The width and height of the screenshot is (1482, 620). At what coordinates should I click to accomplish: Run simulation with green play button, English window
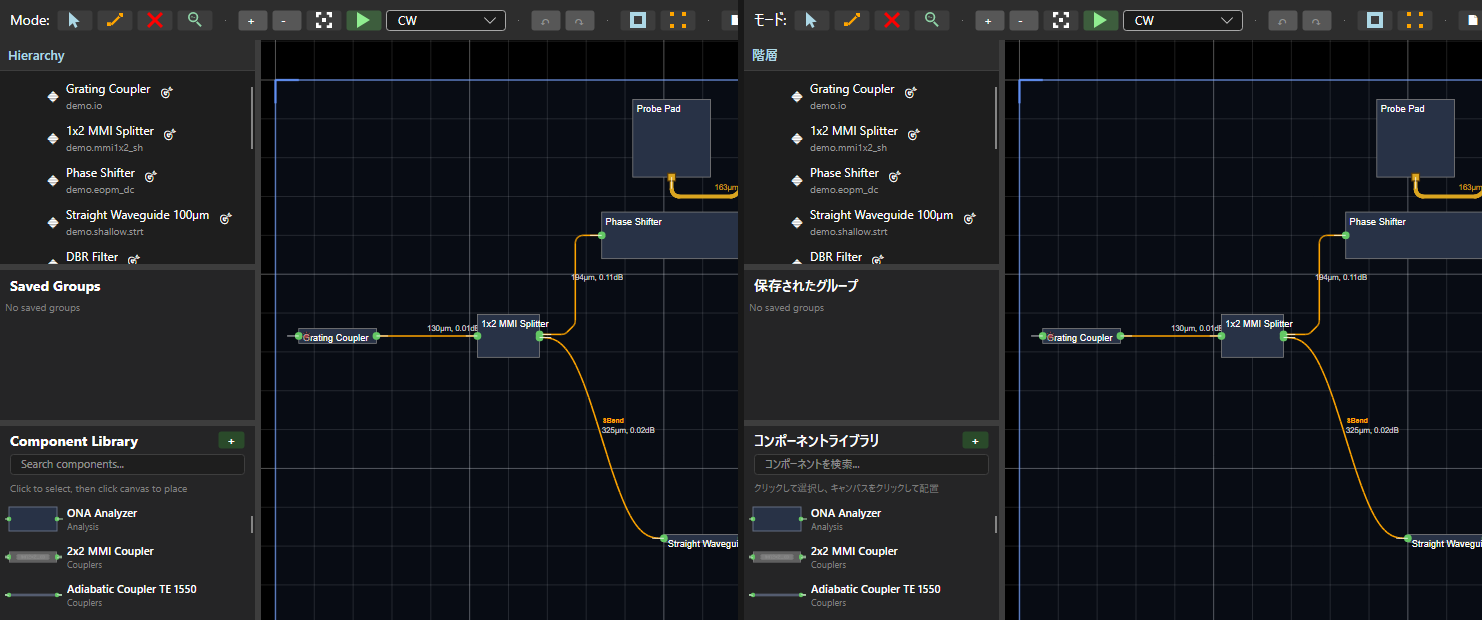pos(364,20)
